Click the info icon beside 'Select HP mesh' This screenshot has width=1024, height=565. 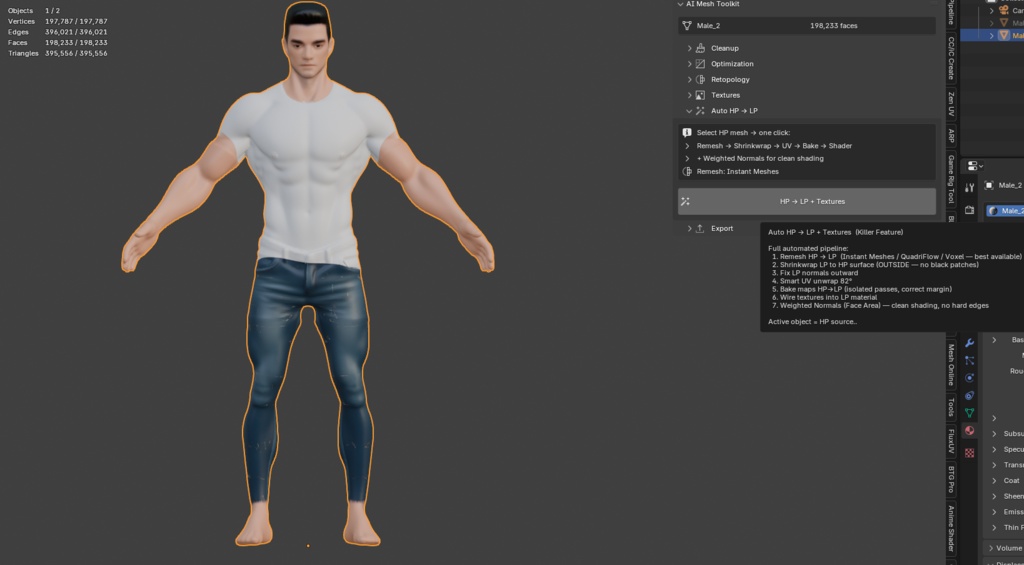click(x=687, y=133)
